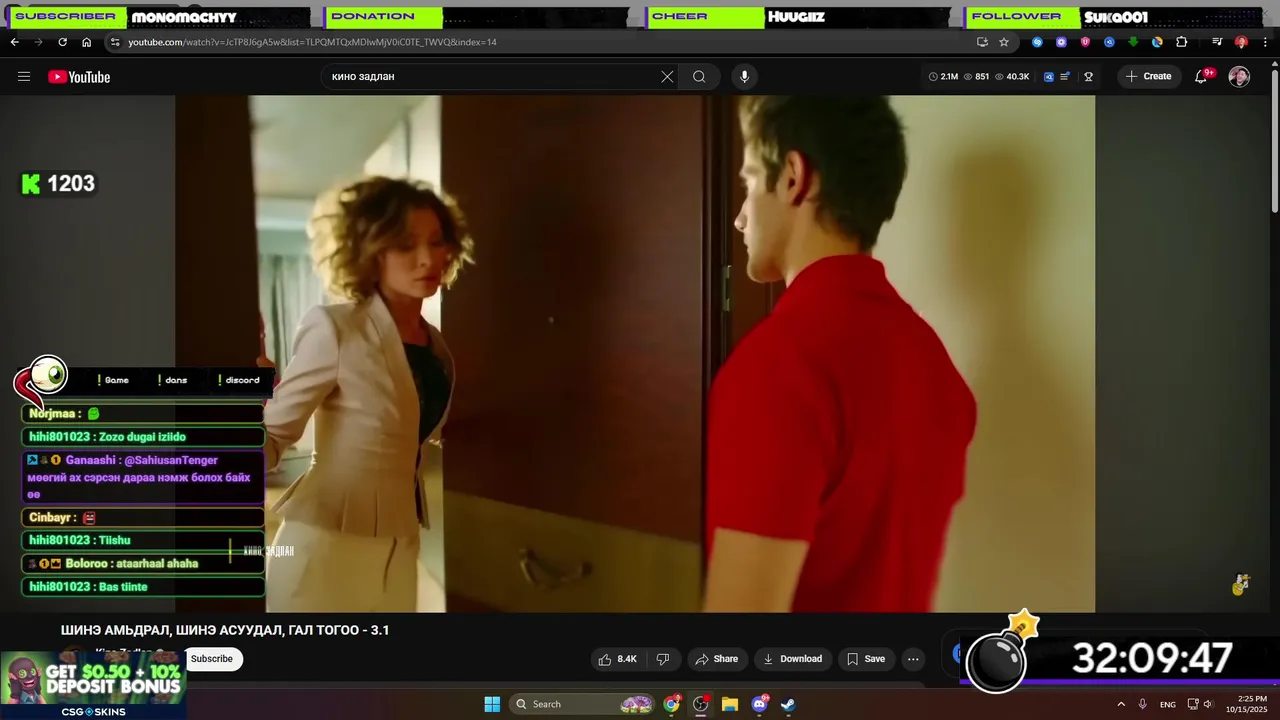
Task: Open Discord from the taskbar
Action: 759,704
